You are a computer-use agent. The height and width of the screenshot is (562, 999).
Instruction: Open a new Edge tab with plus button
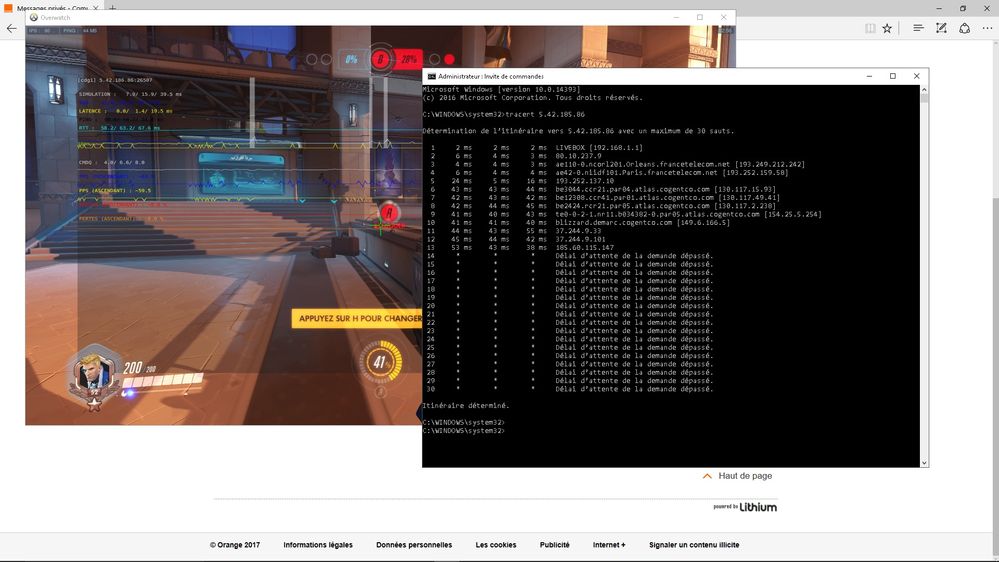(x=112, y=8)
